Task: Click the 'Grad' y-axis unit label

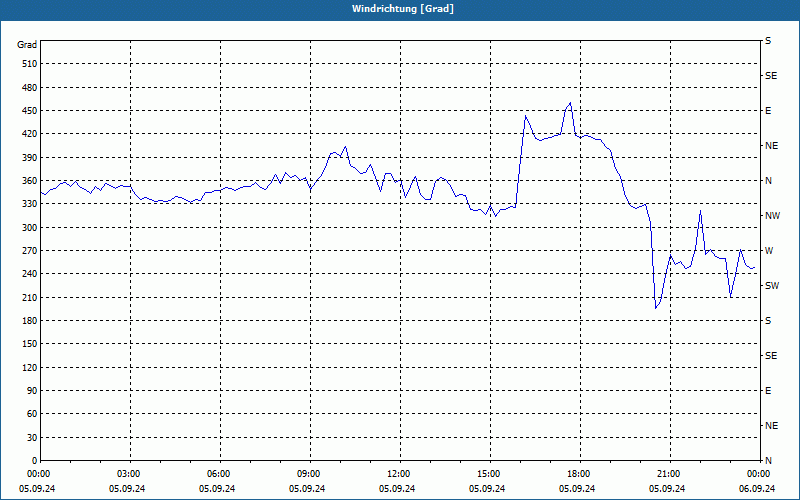Action: (27, 45)
